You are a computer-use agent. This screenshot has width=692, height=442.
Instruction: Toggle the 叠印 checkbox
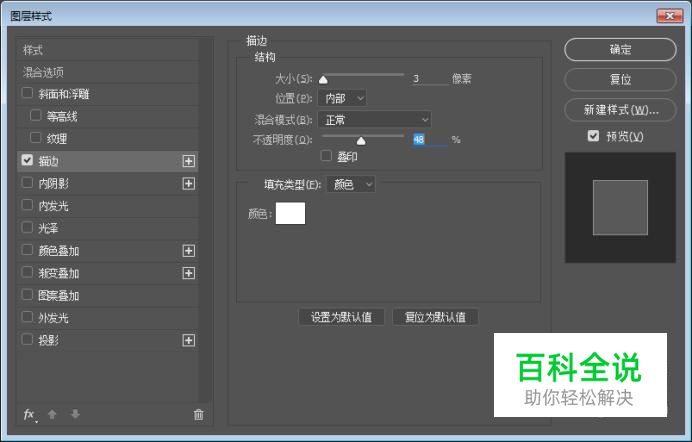[x=326, y=156]
